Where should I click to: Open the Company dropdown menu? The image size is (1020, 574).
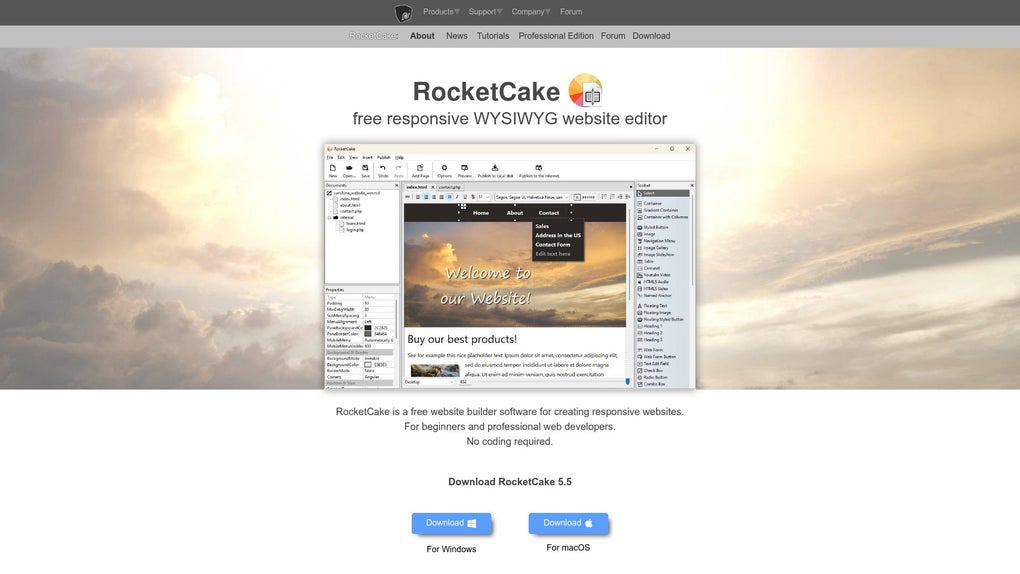pyautogui.click(x=531, y=12)
